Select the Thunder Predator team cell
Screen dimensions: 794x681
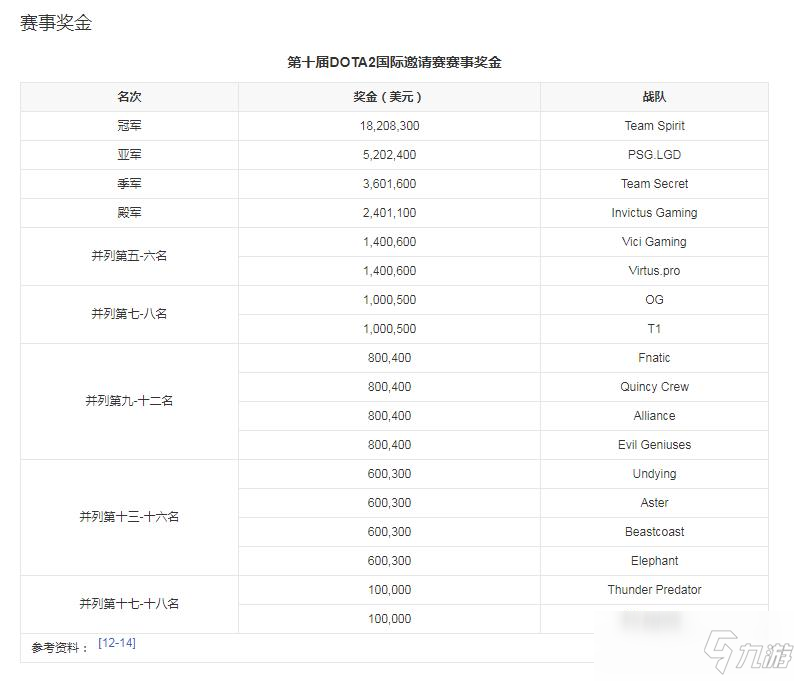[654, 589]
